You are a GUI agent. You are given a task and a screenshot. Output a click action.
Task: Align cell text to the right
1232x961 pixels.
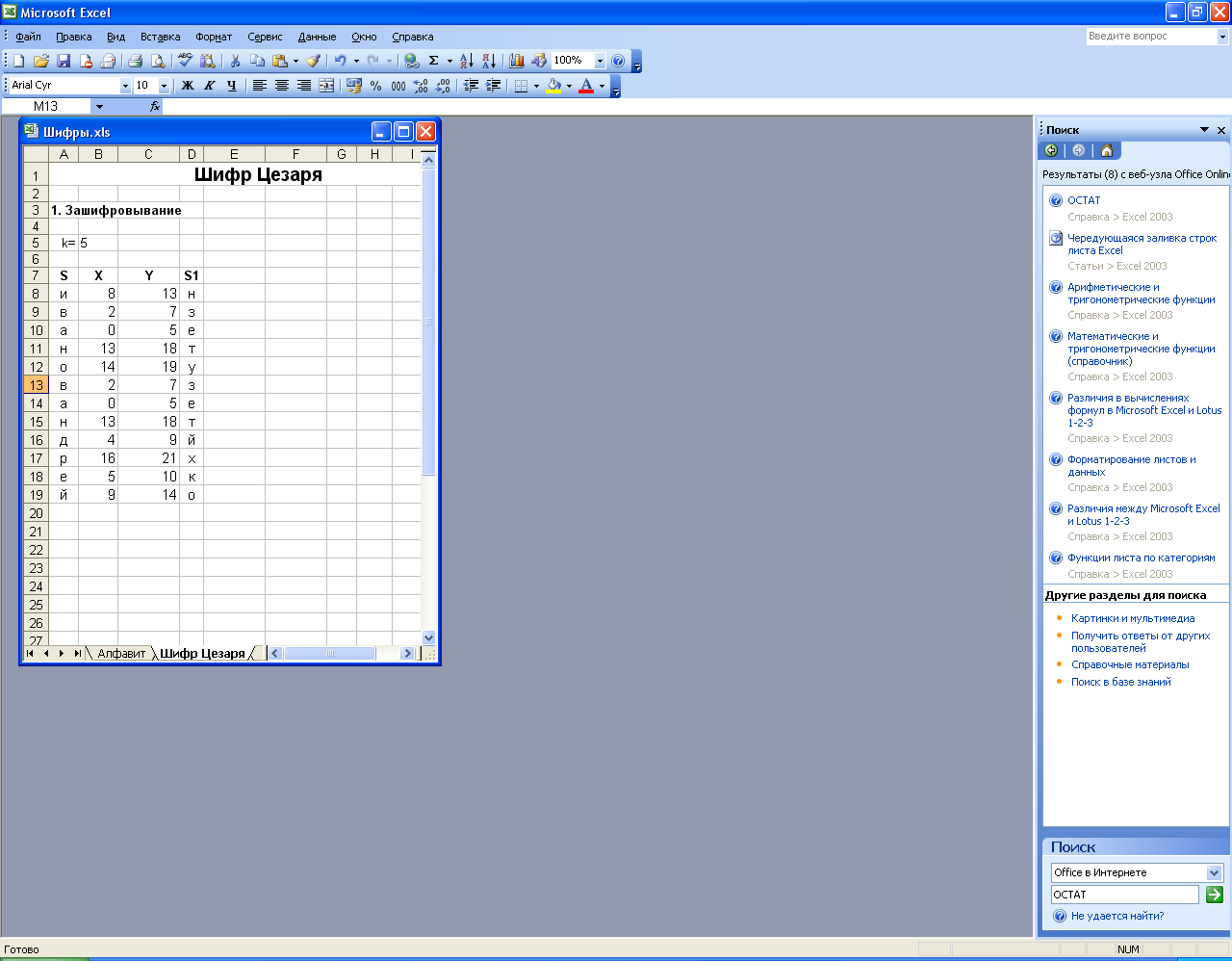click(x=304, y=86)
